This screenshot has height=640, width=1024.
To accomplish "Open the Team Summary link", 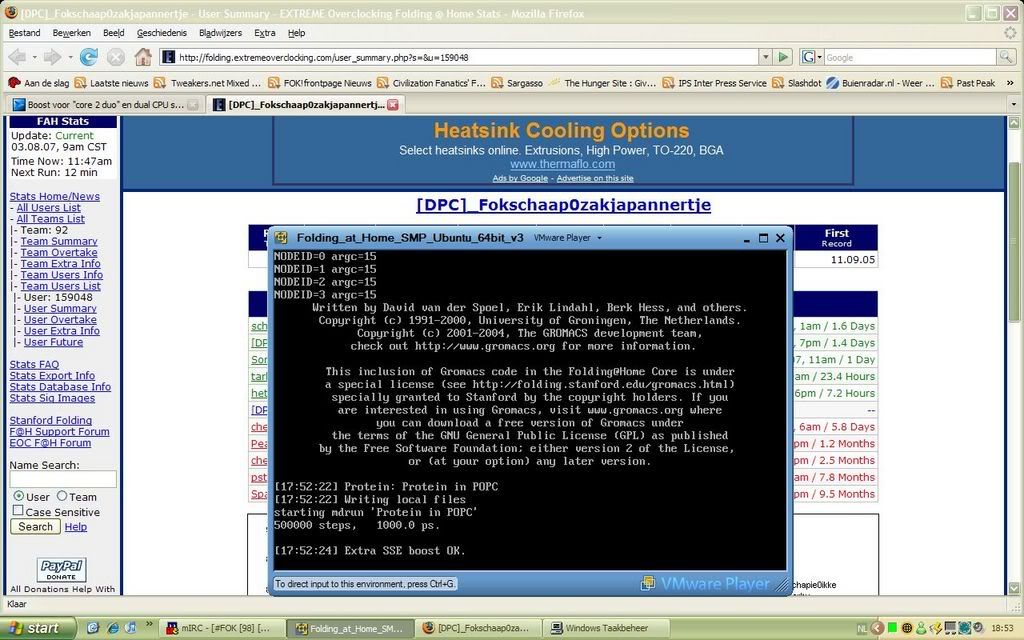I will click(x=59, y=241).
